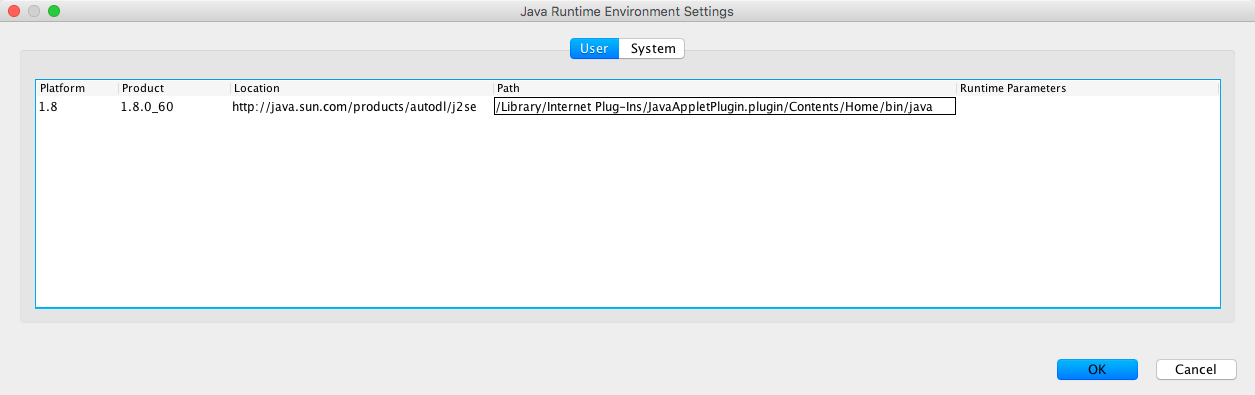Viewport: 1255px width, 395px height.
Task: Select the Location column header
Action: click(x=362, y=88)
